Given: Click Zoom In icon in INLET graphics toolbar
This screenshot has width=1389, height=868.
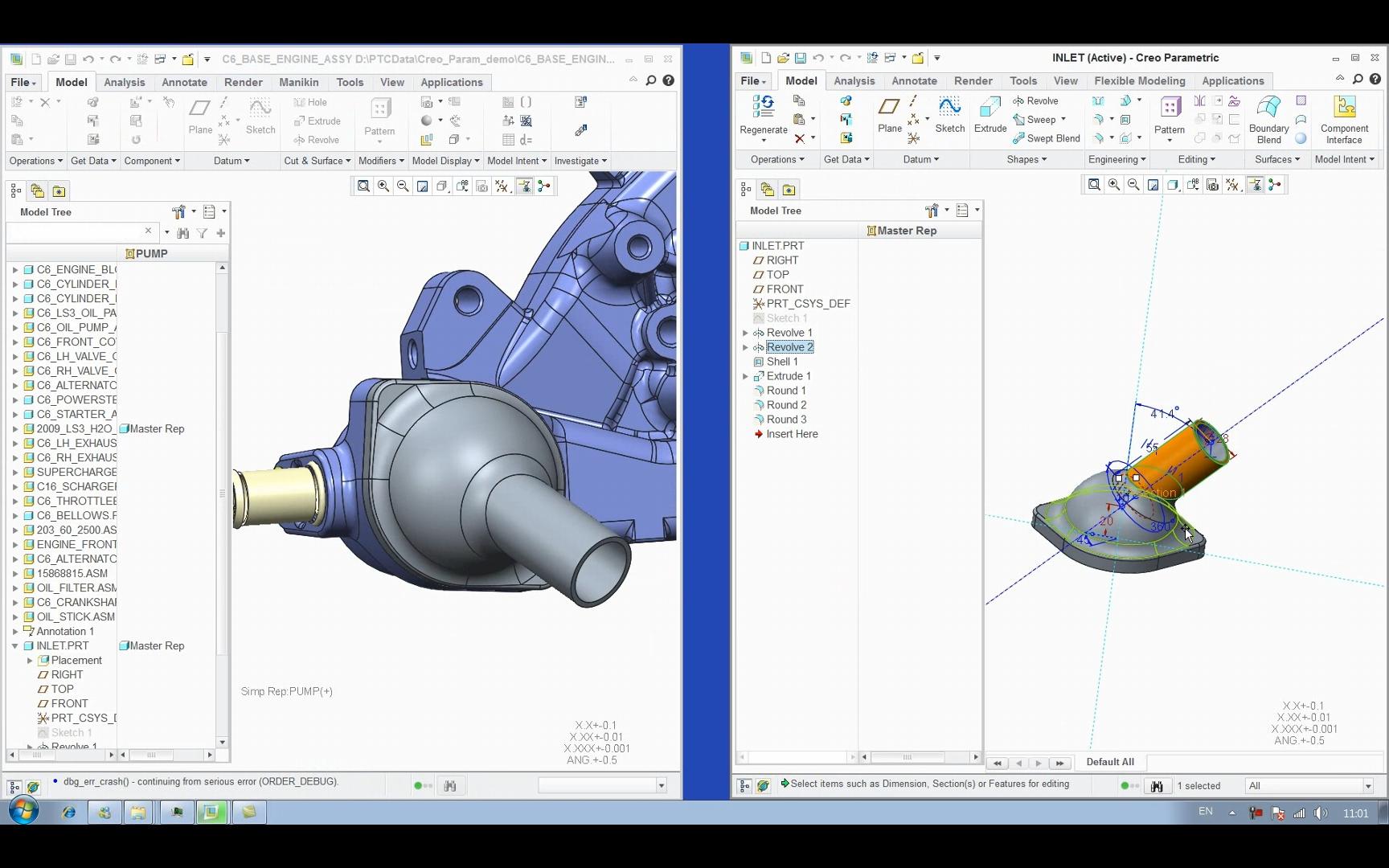Looking at the screenshot, I should (1114, 185).
